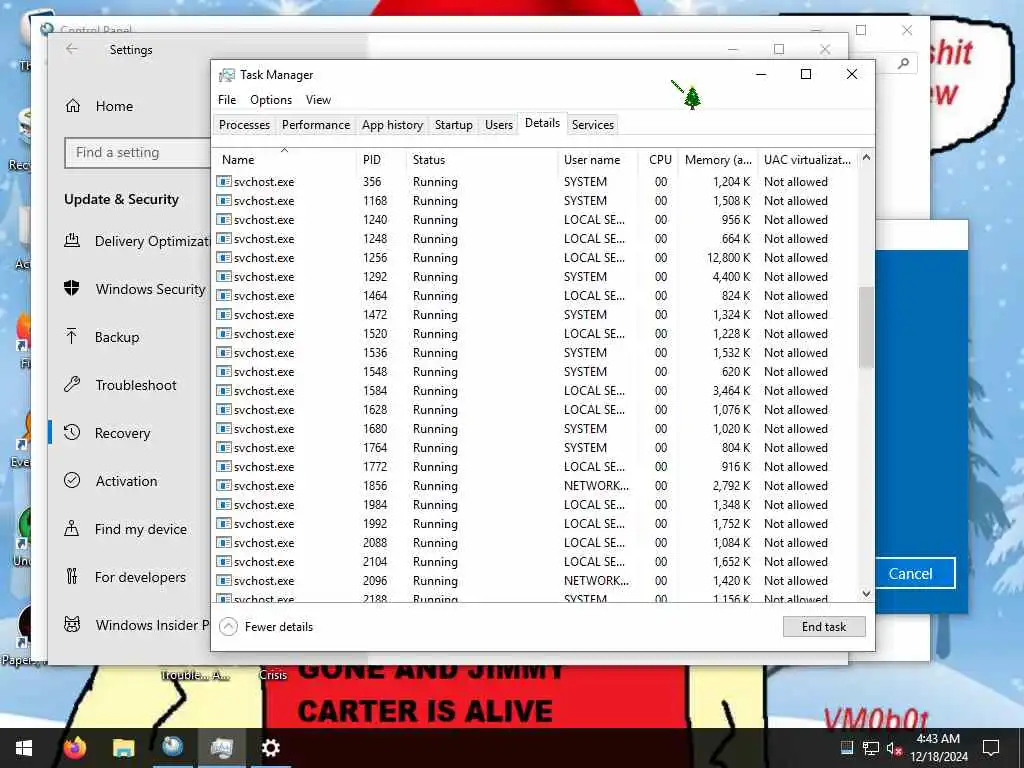Select the Activation checkmark icon
The height and width of the screenshot is (768, 1024).
click(72, 481)
